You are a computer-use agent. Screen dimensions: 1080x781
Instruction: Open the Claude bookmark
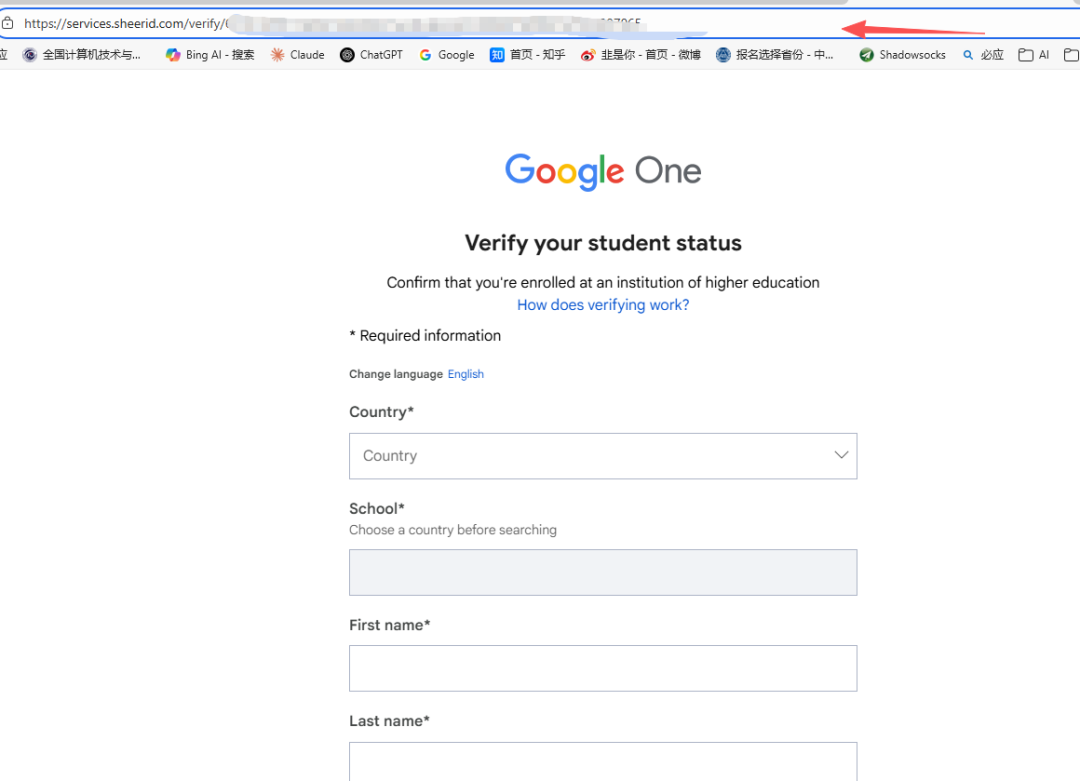[x=298, y=55]
